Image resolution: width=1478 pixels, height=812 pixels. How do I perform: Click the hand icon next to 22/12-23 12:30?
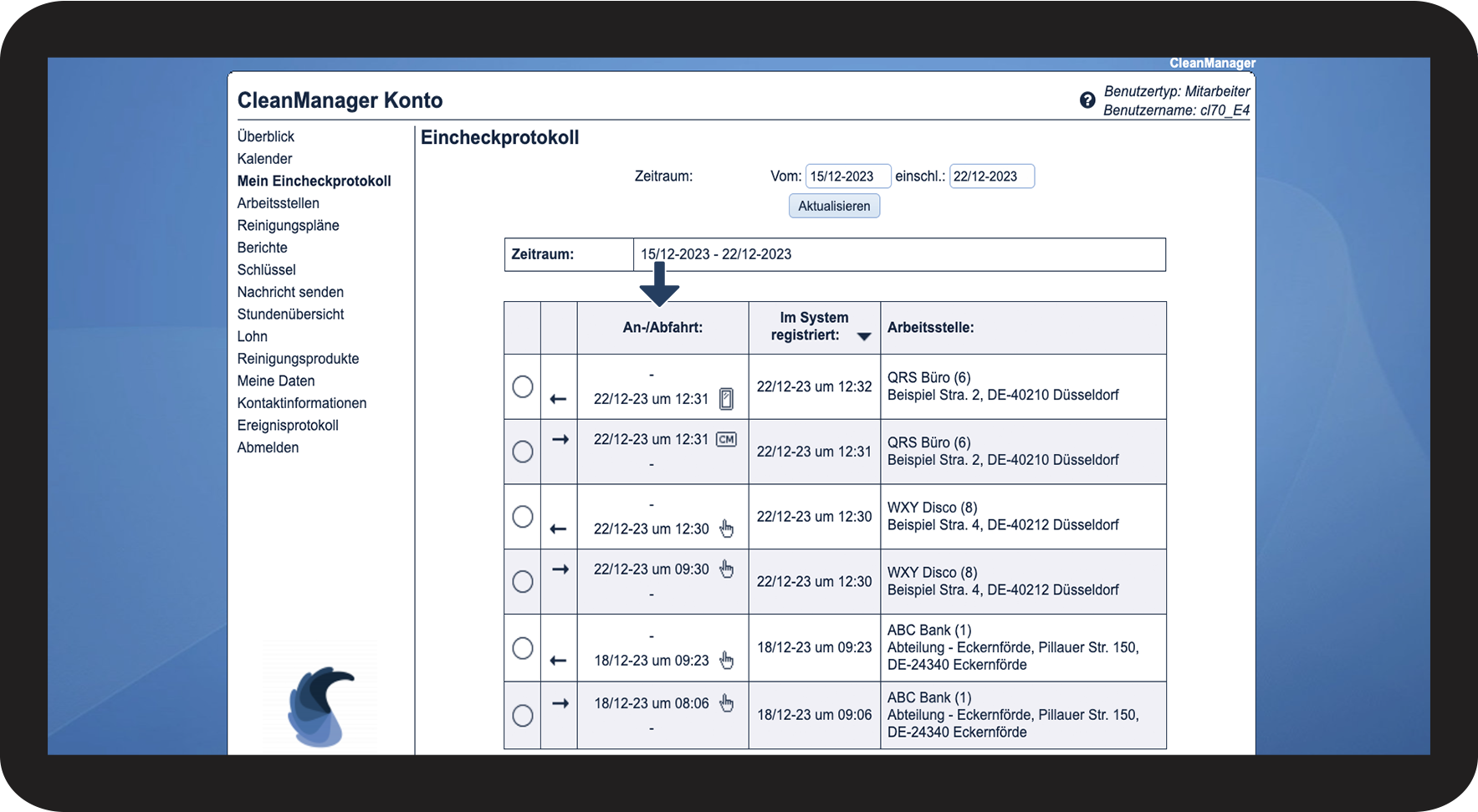pyautogui.click(x=726, y=529)
